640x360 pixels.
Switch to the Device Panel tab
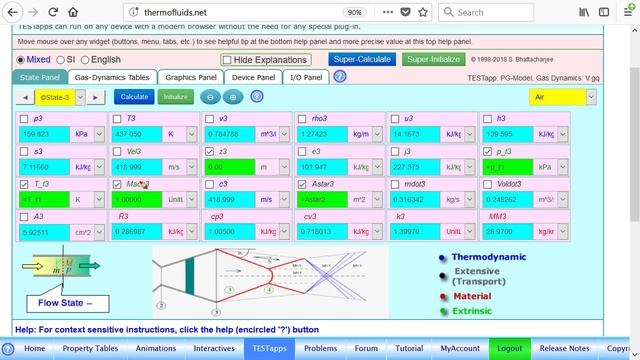[253, 78]
